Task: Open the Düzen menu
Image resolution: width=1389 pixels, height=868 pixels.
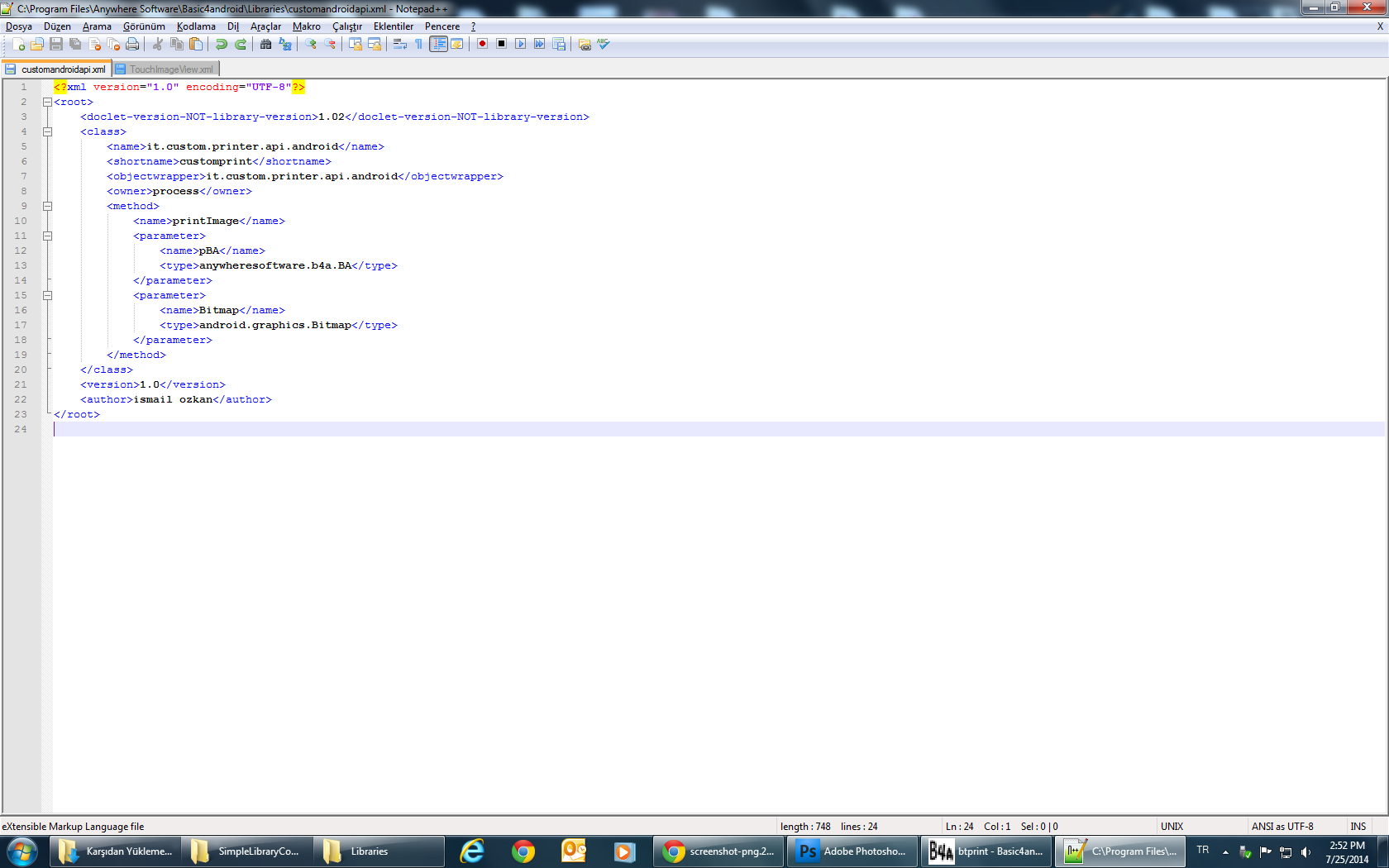Action: coord(57,26)
